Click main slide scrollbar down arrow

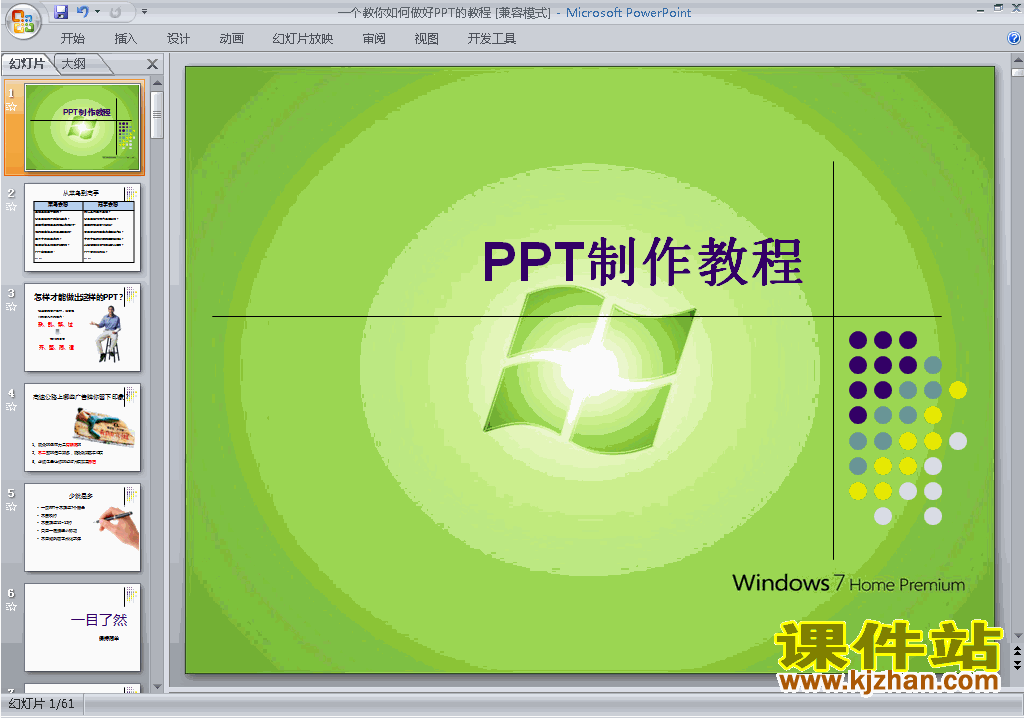pyautogui.click(x=1017, y=635)
